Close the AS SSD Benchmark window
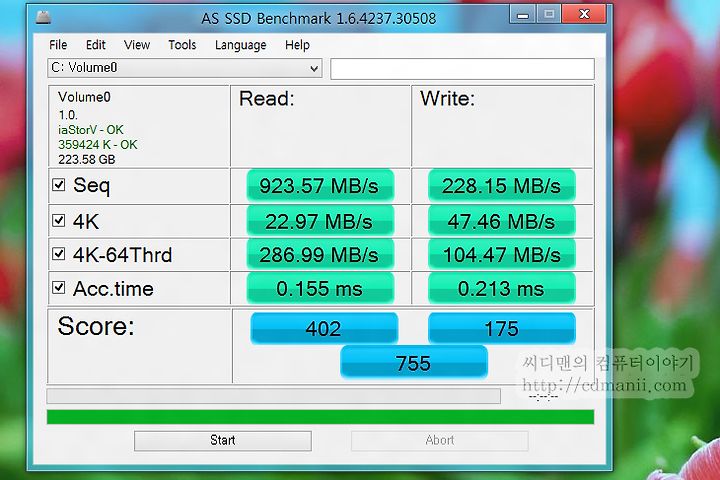Screen dimensions: 720x480 [584, 15]
